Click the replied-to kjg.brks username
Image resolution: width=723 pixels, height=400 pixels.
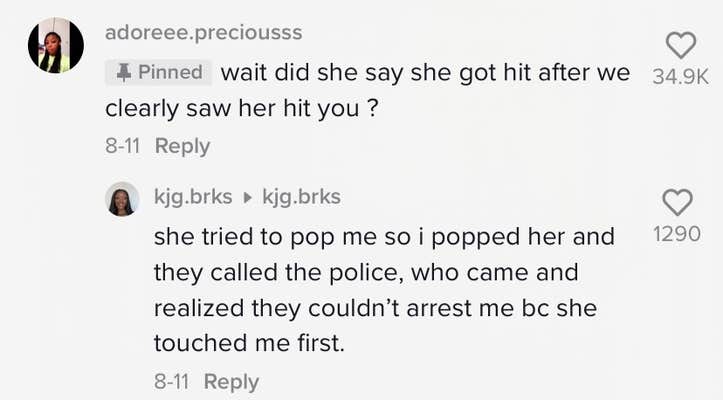301,197
